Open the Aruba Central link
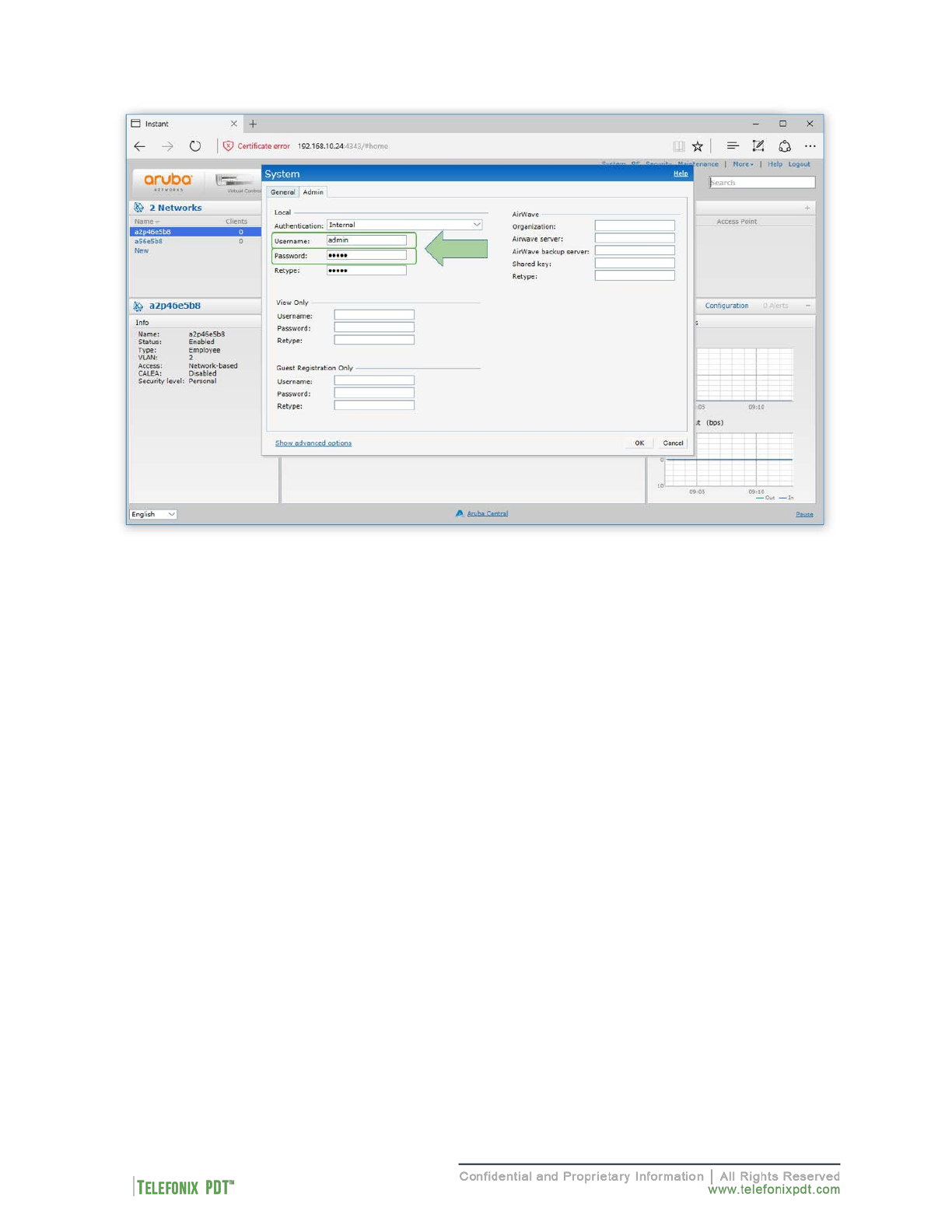952x1232 pixels. point(488,513)
